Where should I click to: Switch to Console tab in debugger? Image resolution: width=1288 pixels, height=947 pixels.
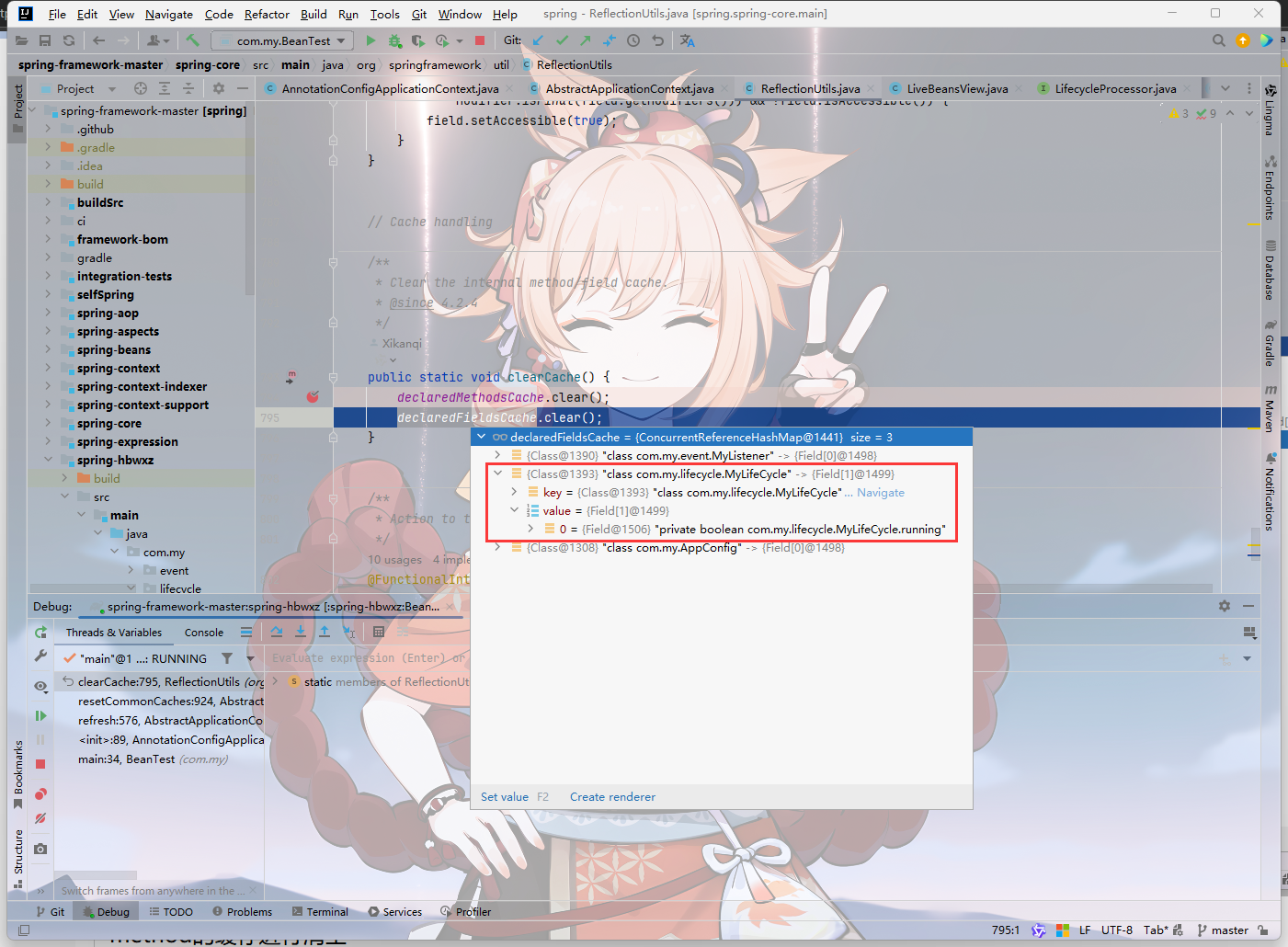tap(204, 633)
